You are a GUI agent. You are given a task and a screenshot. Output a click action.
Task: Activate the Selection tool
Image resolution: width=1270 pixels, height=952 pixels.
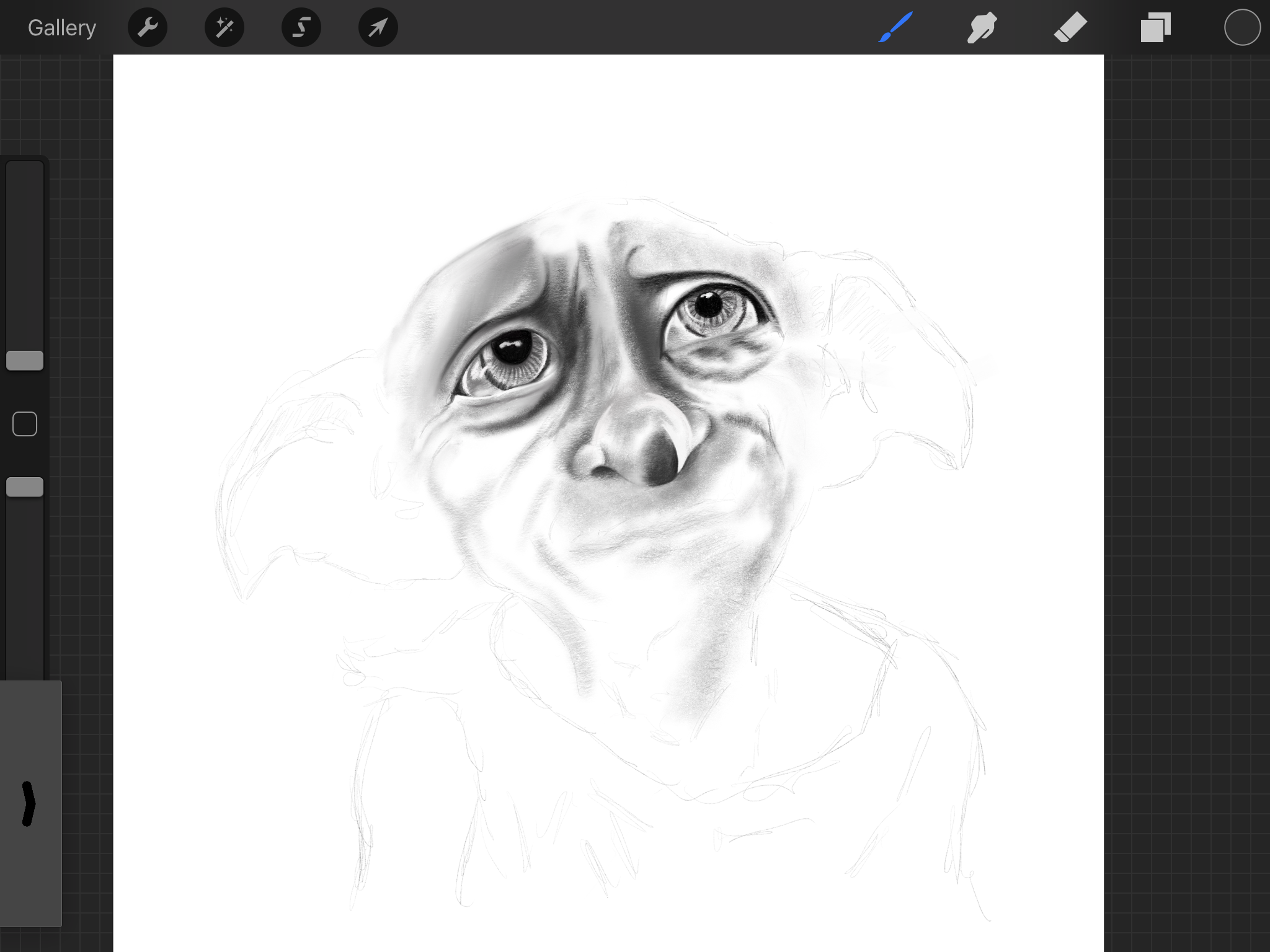301,27
